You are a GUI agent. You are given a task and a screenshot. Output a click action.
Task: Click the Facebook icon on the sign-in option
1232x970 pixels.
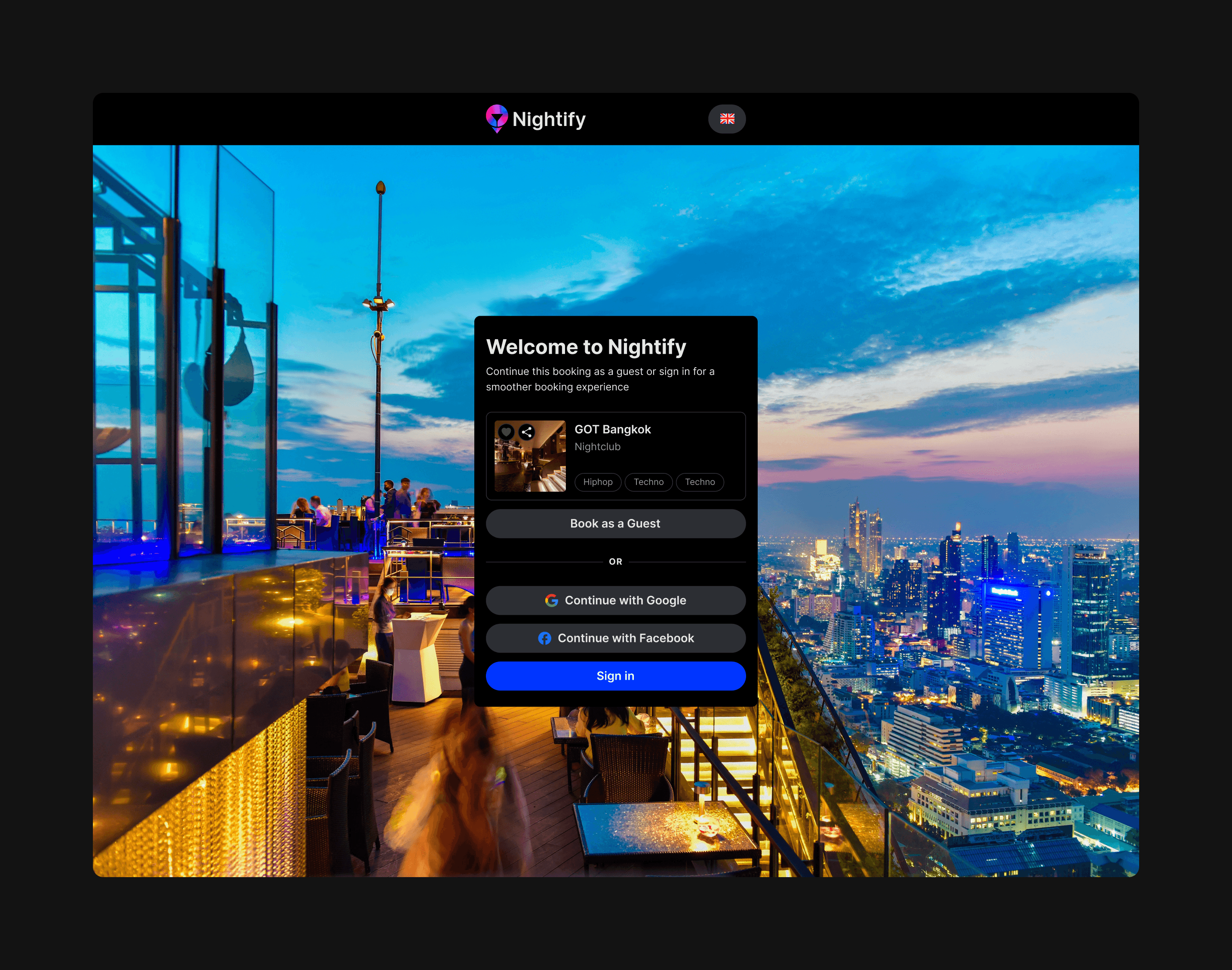pos(545,638)
